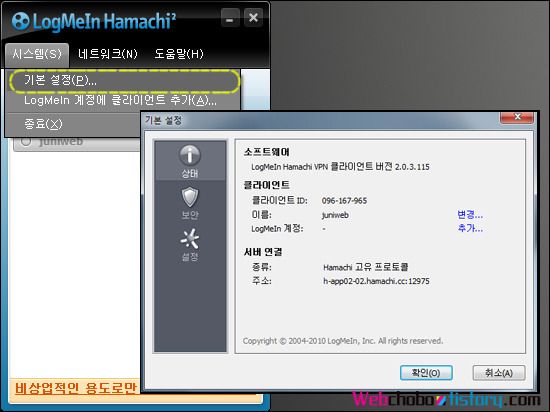
Task: Choose LogMeIn 계정에 클라이언트 추가(A)... entry
Action: (x=124, y=101)
